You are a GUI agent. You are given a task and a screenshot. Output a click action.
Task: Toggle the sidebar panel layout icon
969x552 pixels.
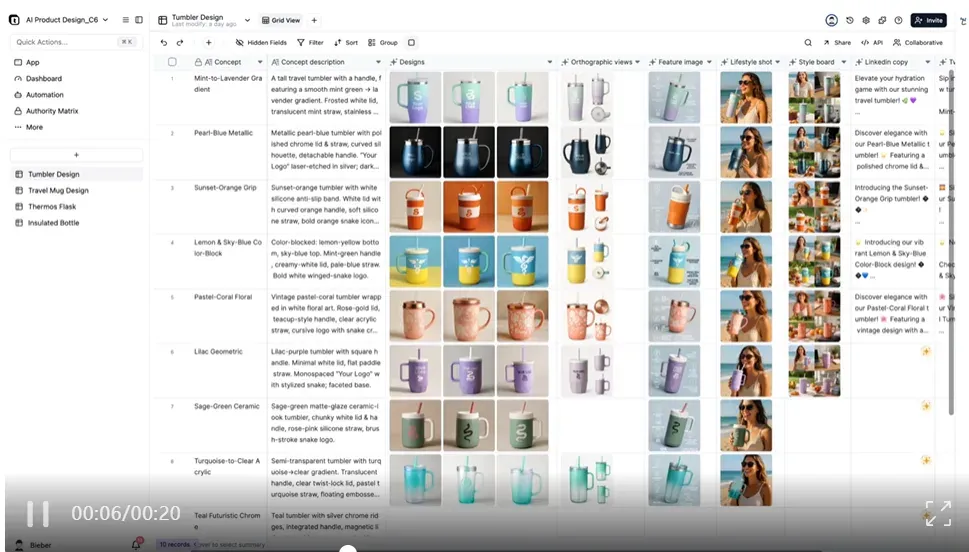pos(139,20)
